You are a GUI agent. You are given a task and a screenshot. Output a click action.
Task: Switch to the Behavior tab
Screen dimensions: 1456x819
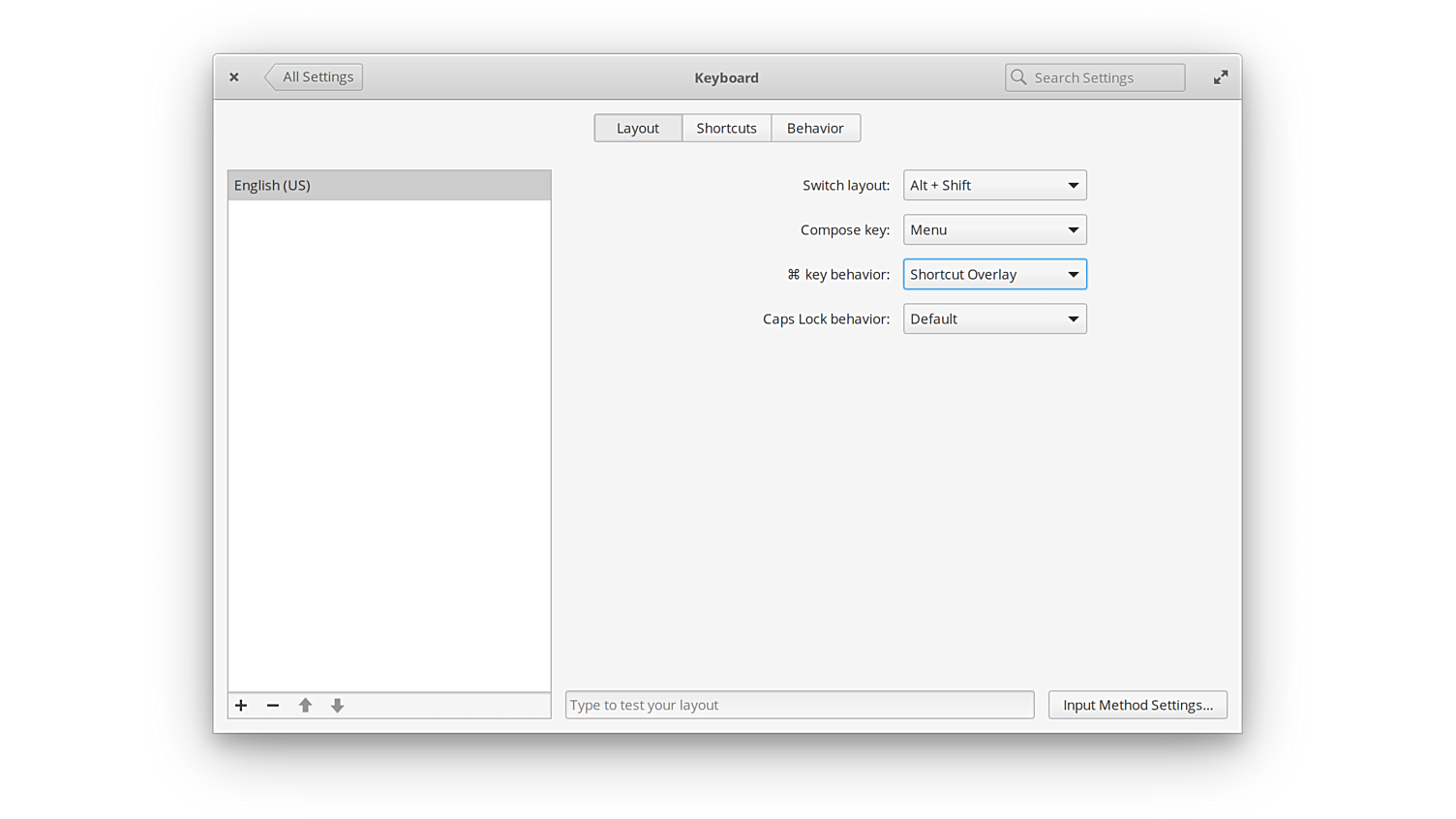815,128
